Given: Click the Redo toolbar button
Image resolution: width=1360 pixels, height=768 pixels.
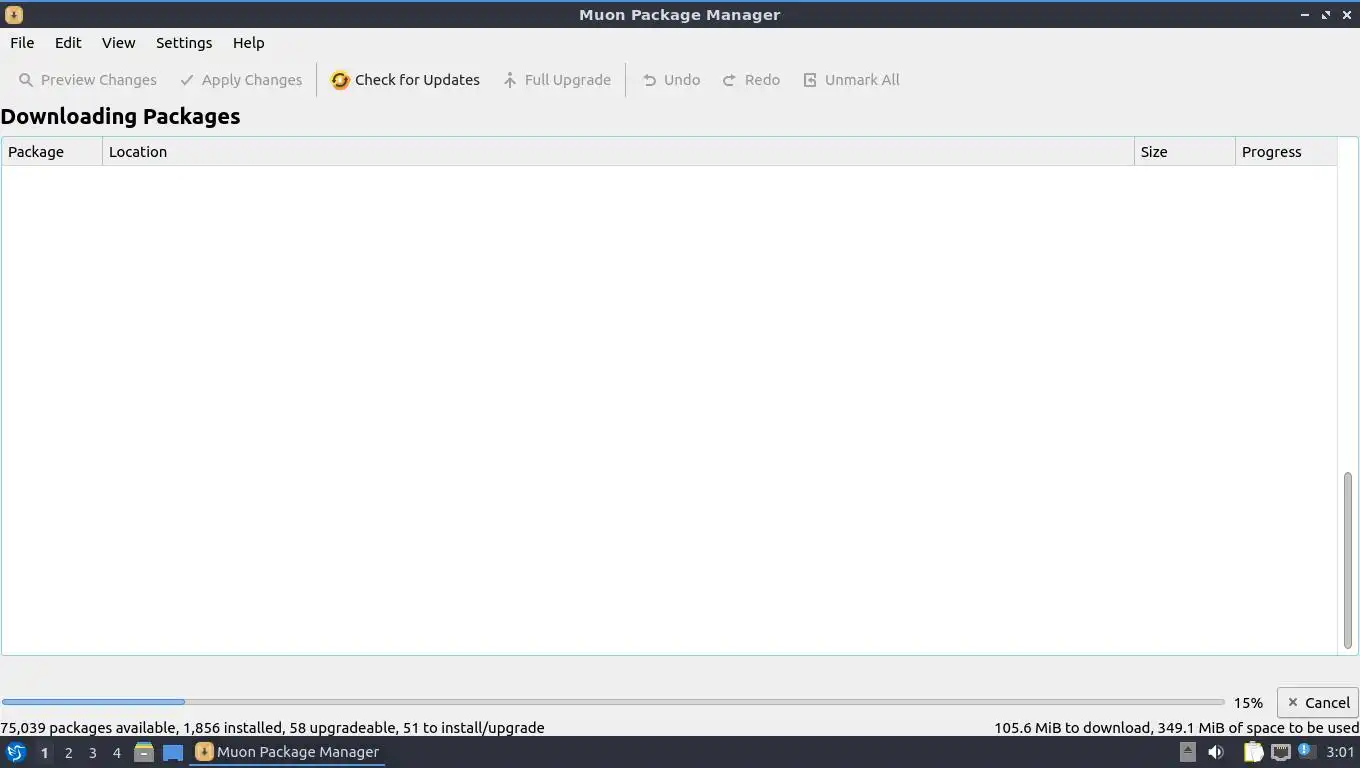Looking at the screenshot, I should pos(751,80).
